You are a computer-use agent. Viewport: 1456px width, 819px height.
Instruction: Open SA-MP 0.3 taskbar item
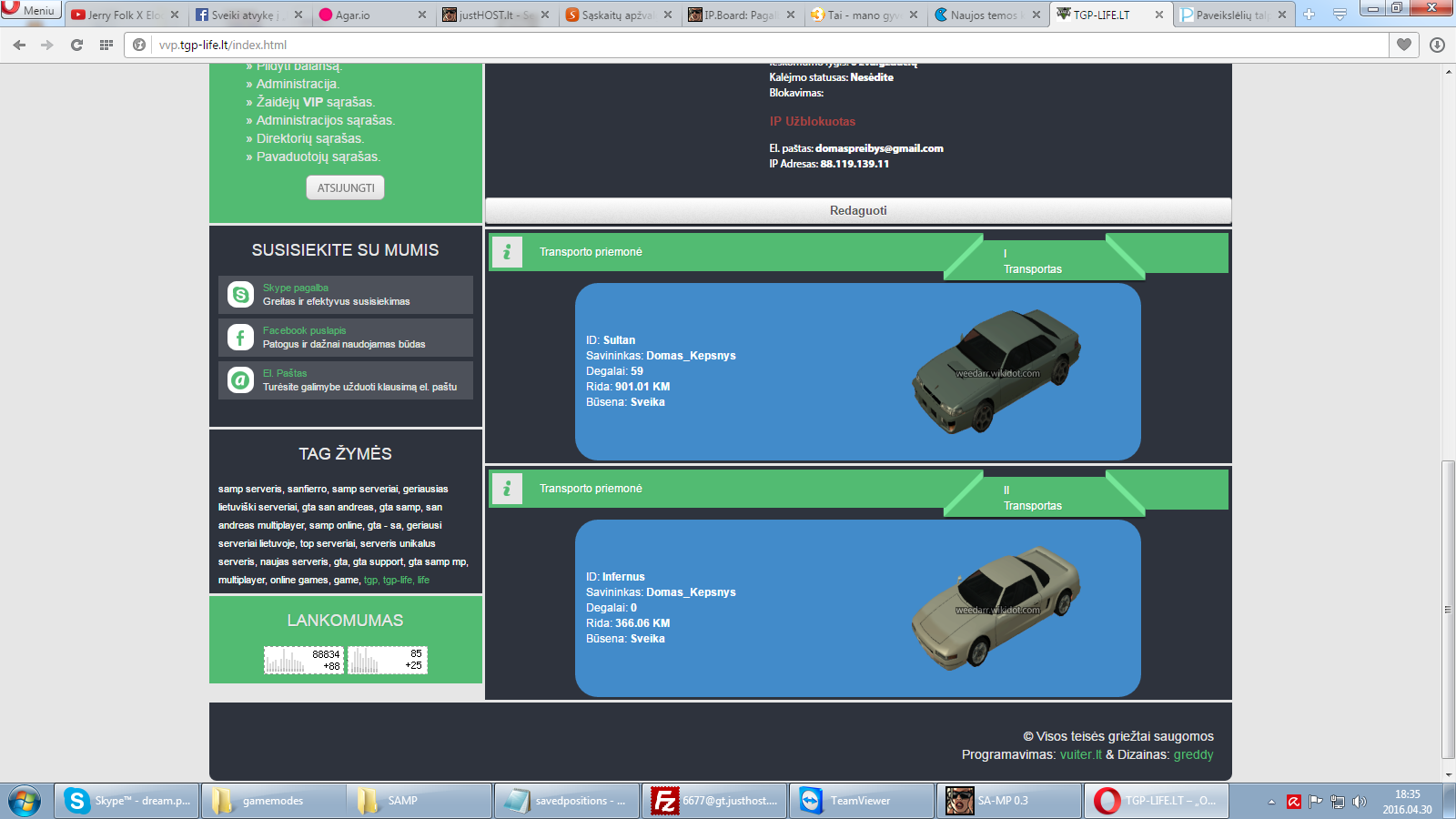[x=1009, y=801]
